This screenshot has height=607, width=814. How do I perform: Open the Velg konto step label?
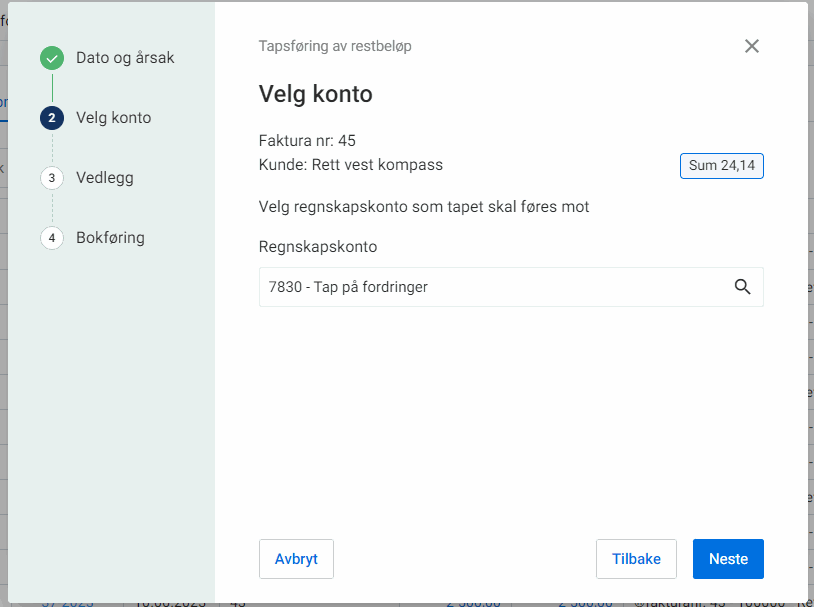114,118
